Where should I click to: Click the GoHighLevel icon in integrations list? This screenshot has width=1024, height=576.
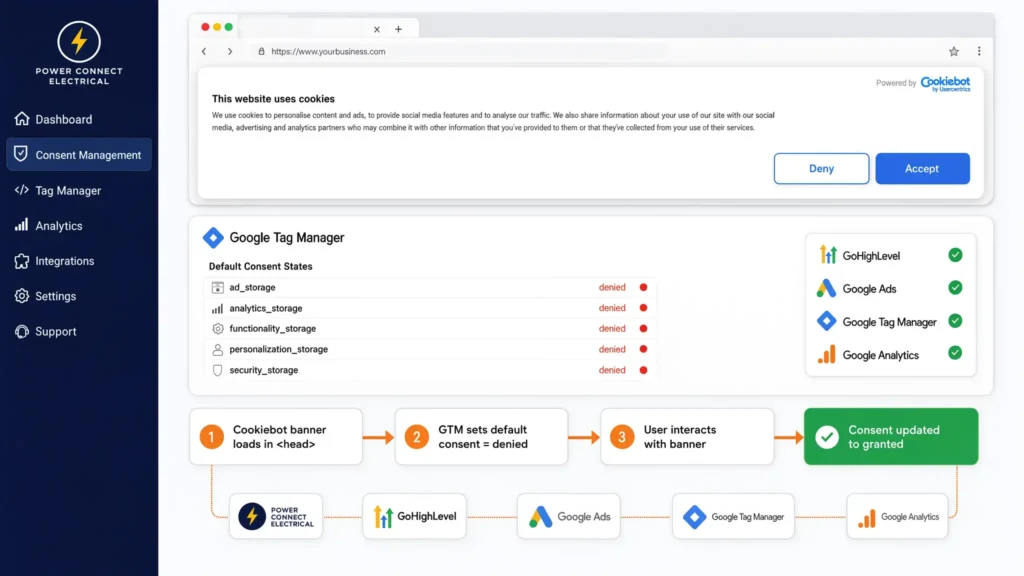[827, 255]
